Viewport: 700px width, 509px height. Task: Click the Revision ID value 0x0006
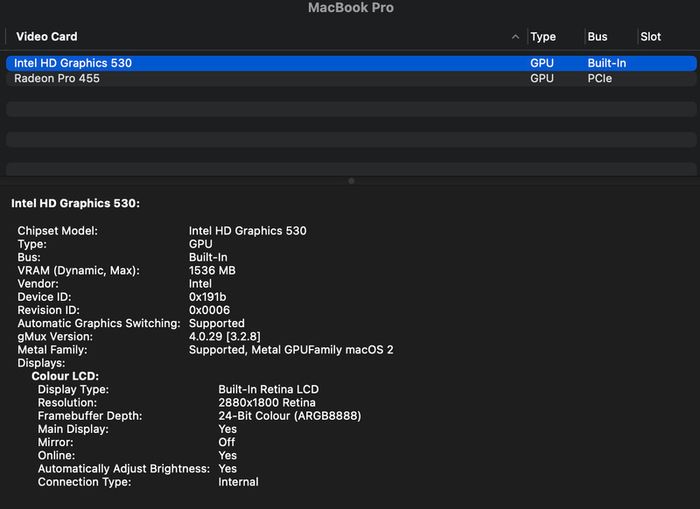click(x=209, y=310)
